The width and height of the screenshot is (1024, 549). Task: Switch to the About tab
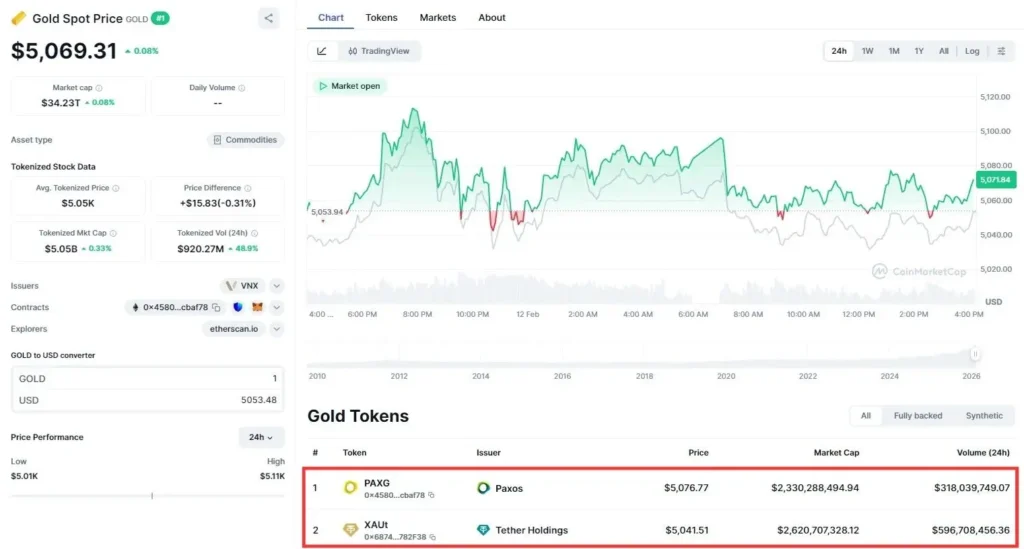pyautogui.click(x=491, y=18)
